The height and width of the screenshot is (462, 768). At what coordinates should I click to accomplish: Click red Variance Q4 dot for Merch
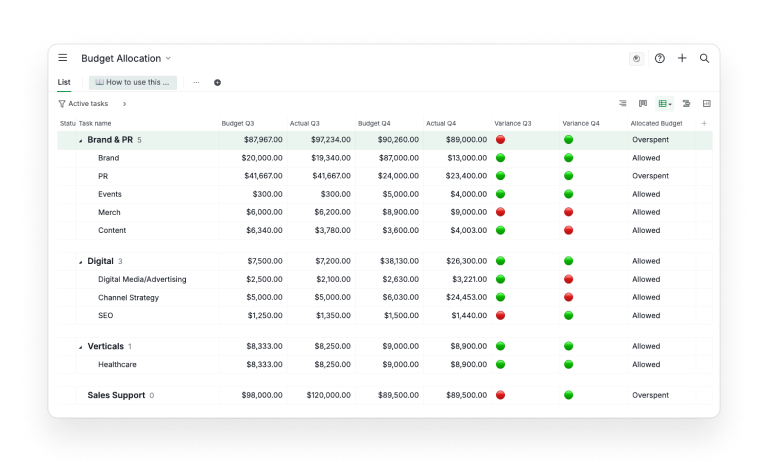(568, 212)
